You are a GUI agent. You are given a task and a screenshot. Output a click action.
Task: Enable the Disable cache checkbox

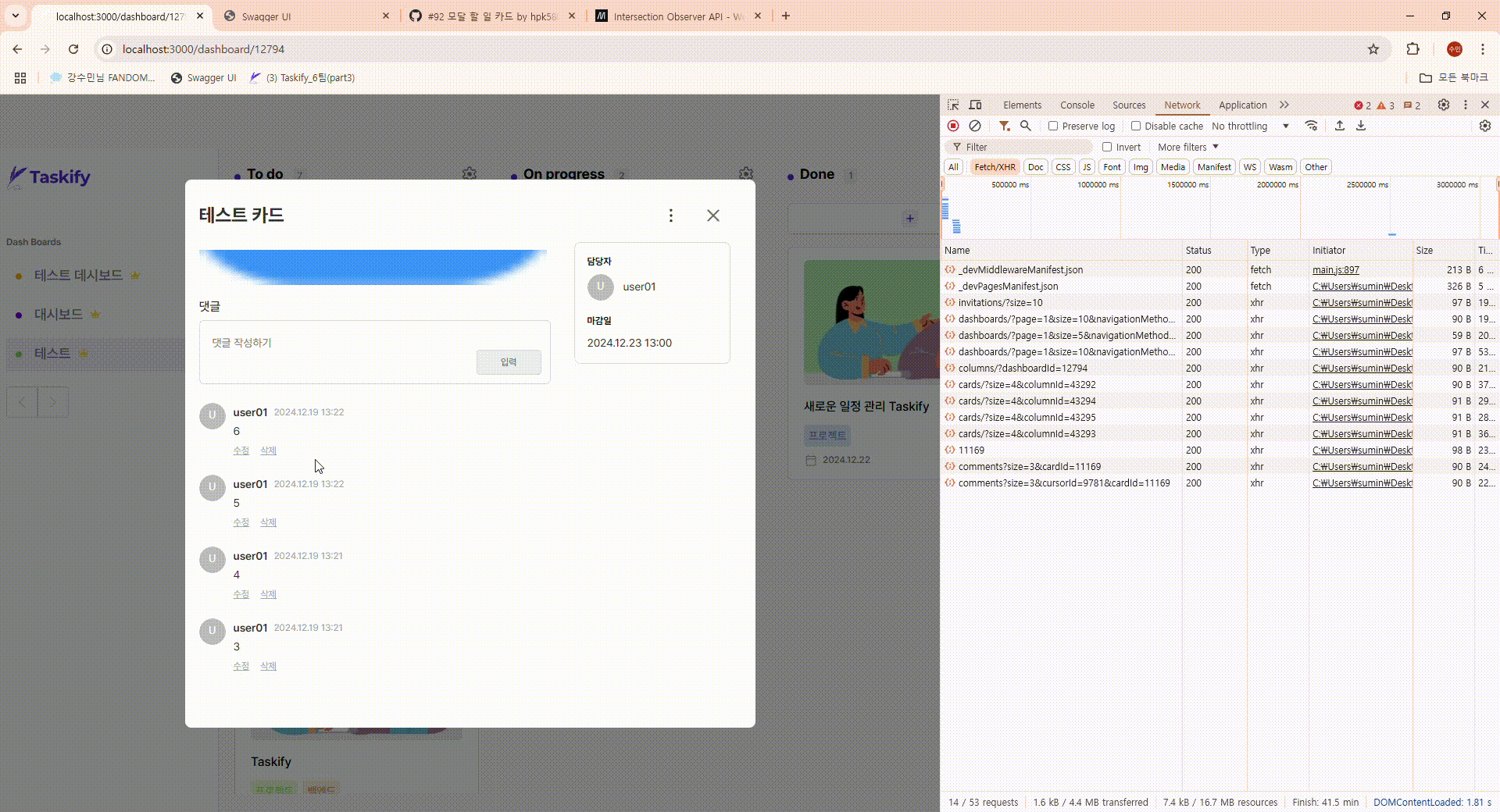tap(1136, 126)
